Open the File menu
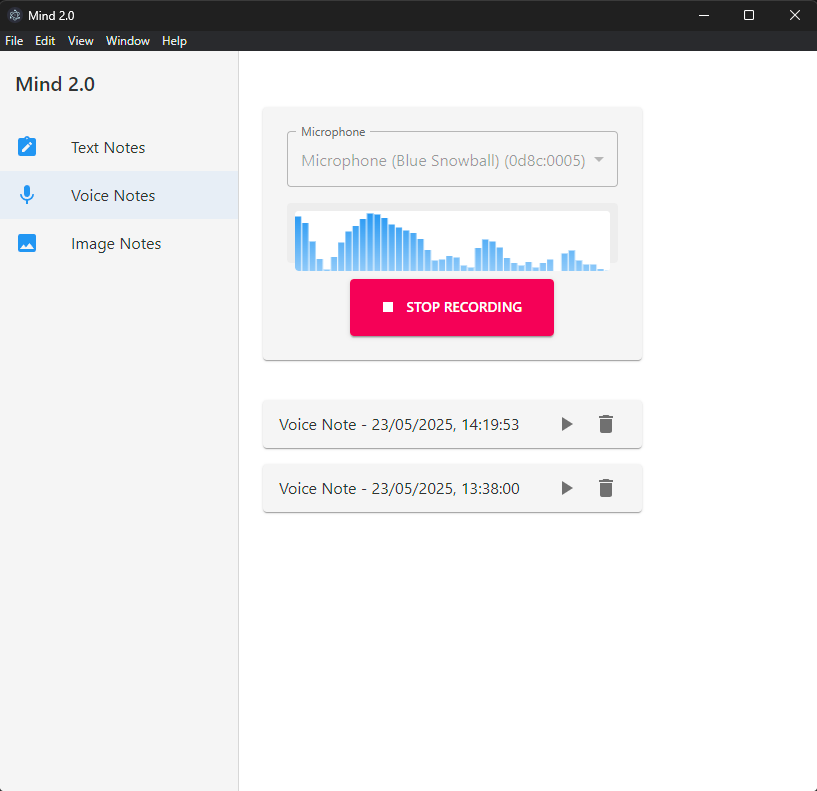817x791 pixels. [x=14, y=41]
